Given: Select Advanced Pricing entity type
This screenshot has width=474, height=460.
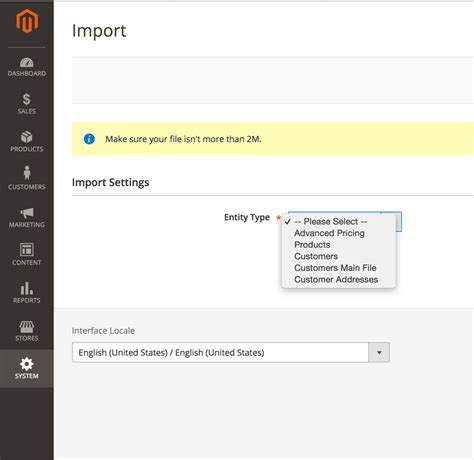Looking at the screenshot, I should [339, 233].
